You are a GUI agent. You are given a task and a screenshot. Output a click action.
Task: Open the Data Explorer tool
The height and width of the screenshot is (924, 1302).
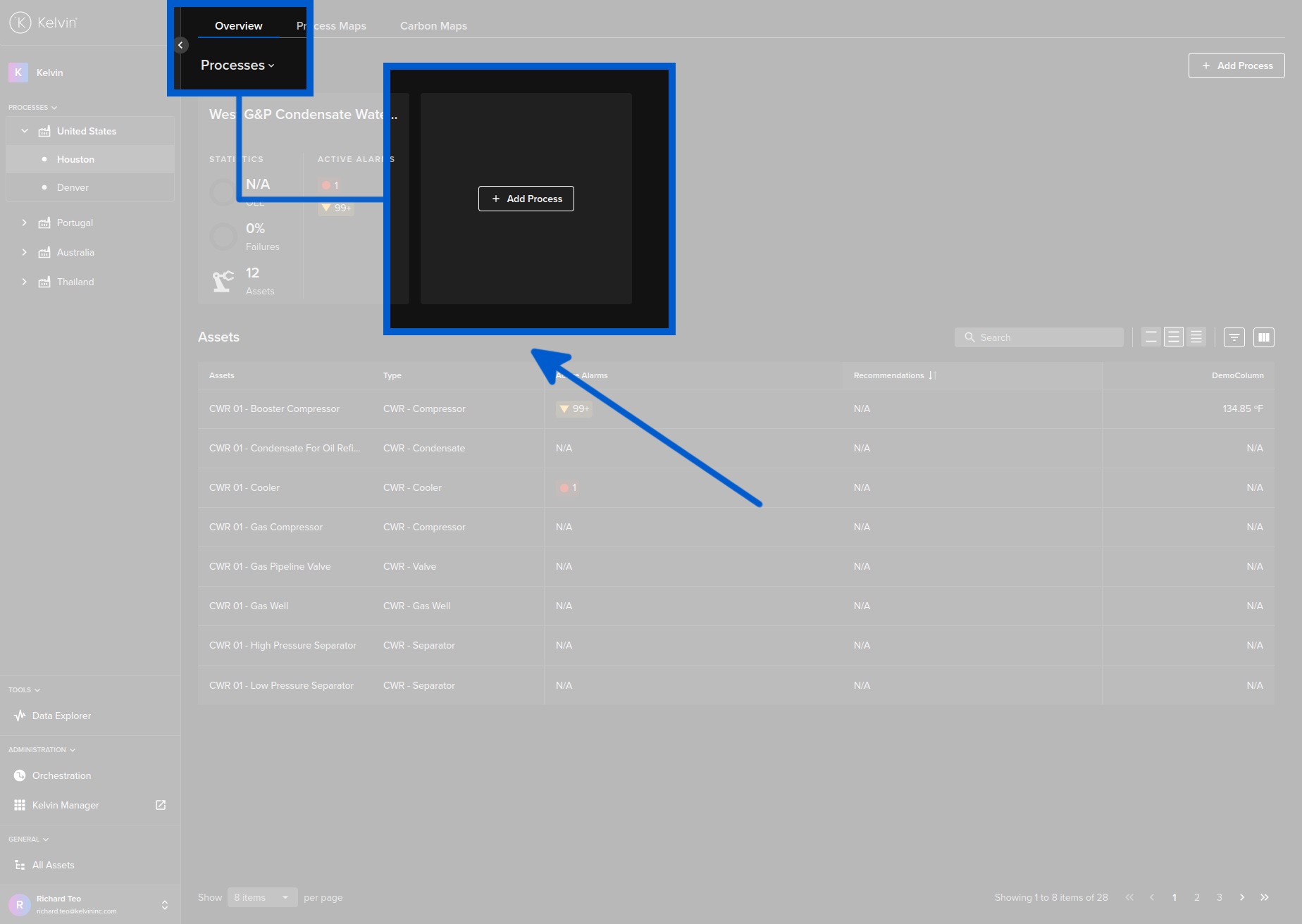pyautogui.click(x=61, y=716)
